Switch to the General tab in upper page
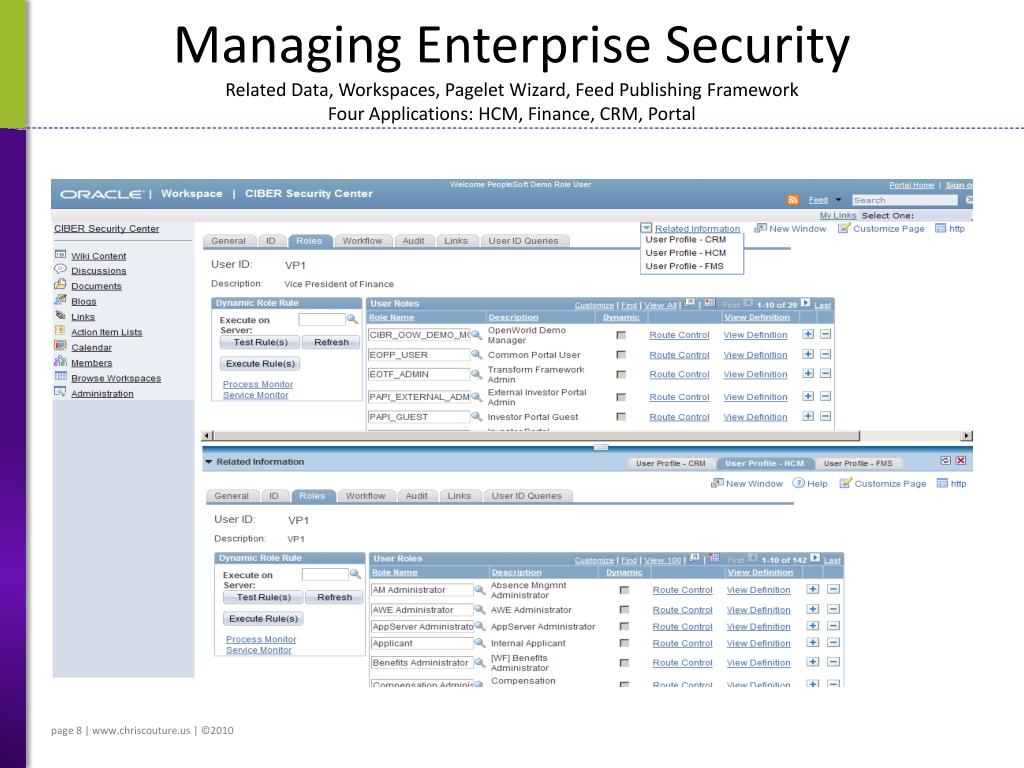 tap(229, 241)
